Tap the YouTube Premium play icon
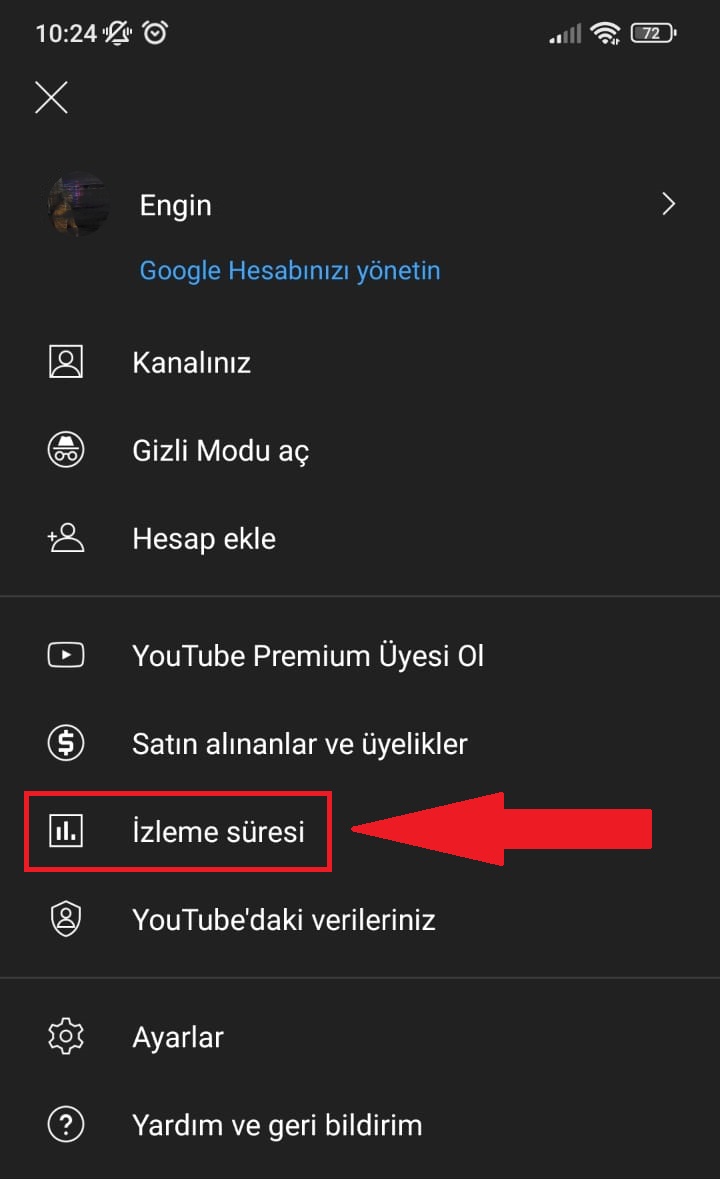This screenshot has width=720, height=1179. coord(66,656)
